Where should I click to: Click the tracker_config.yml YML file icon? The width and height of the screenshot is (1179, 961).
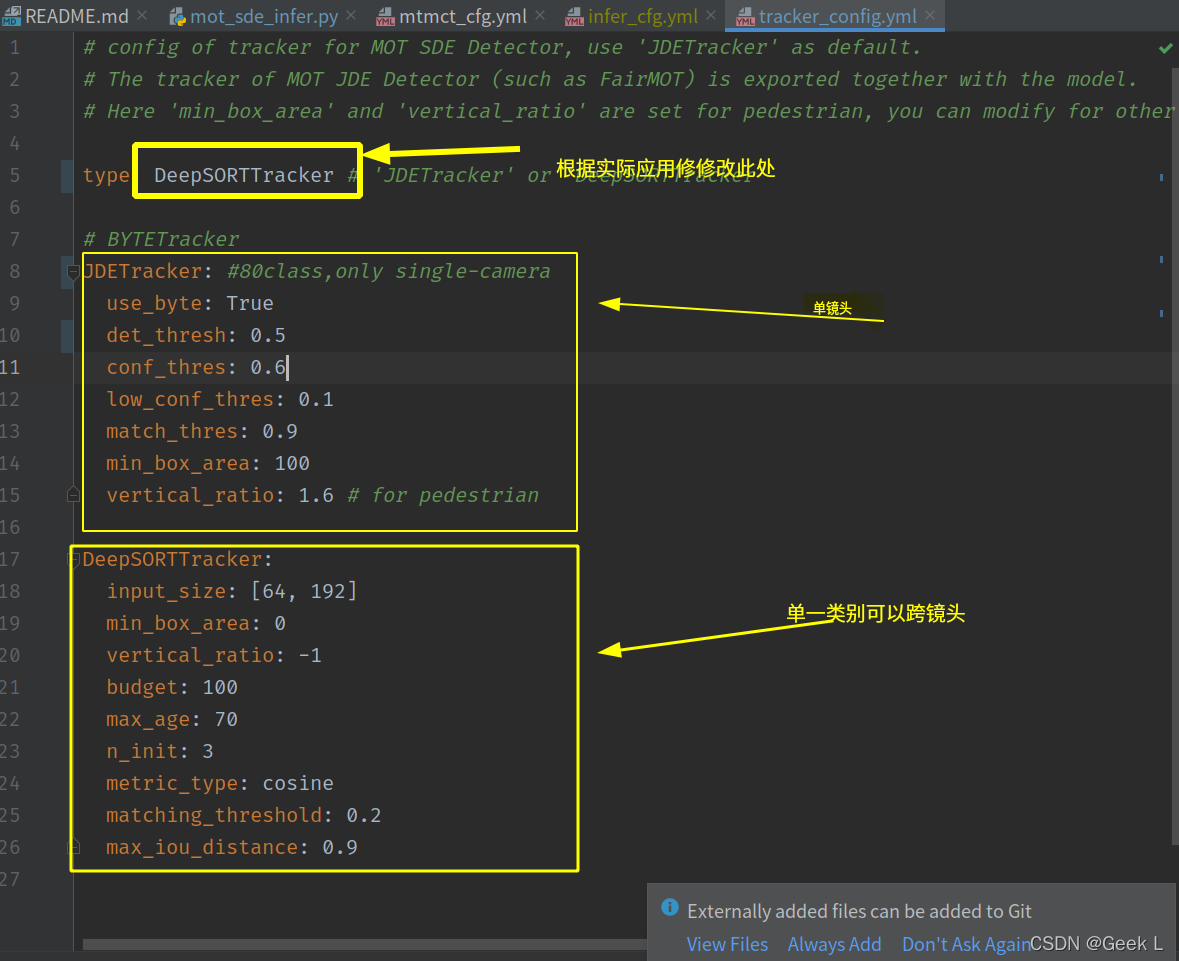point(745,17)
